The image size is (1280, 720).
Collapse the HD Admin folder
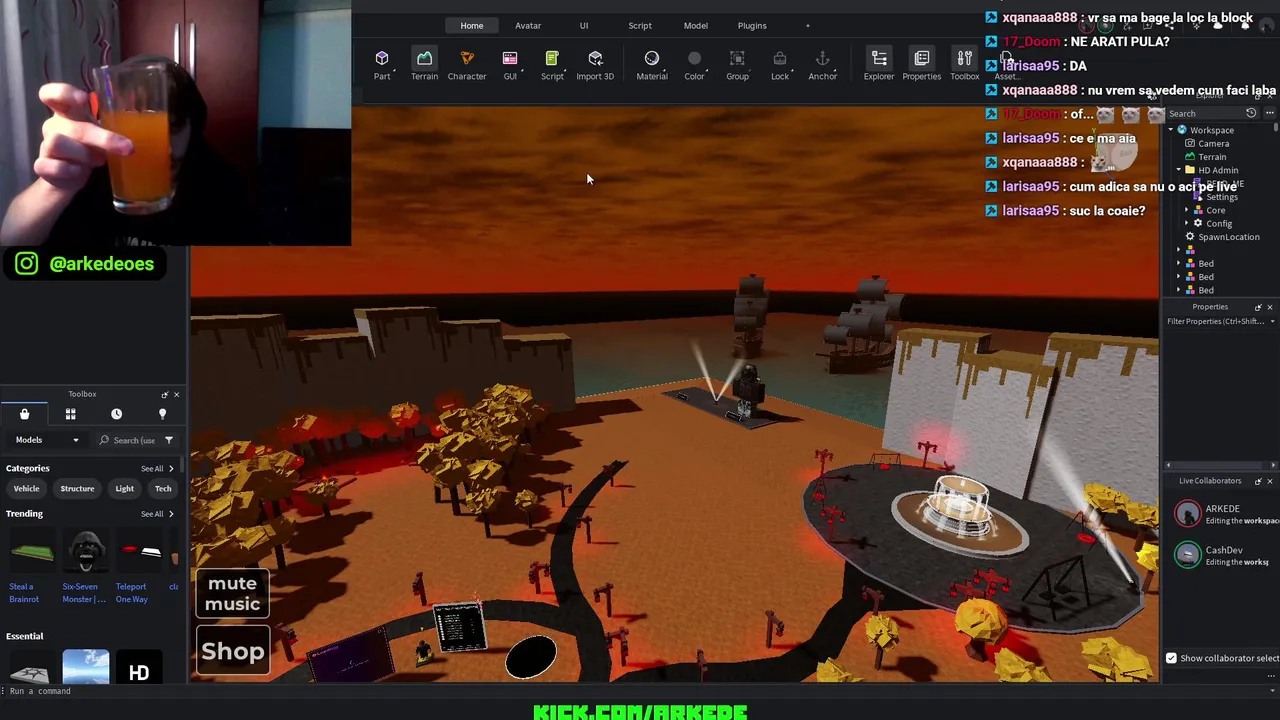[1178, 170]
